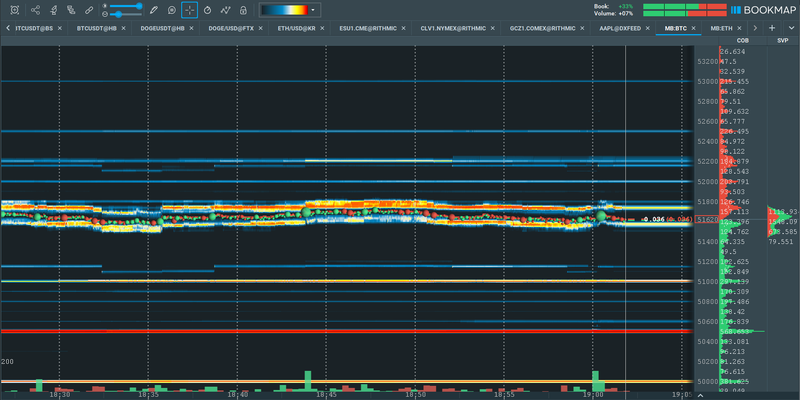Click the 52000 price level label

(x=707, y=182)
